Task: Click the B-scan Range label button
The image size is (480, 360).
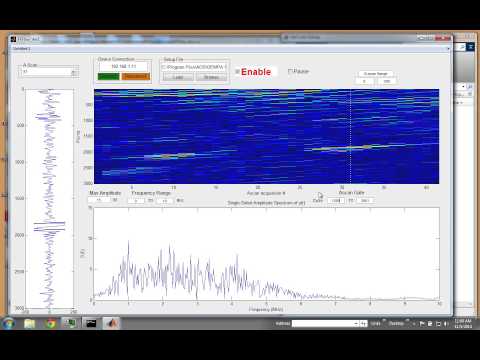Action: coord(376,73)
